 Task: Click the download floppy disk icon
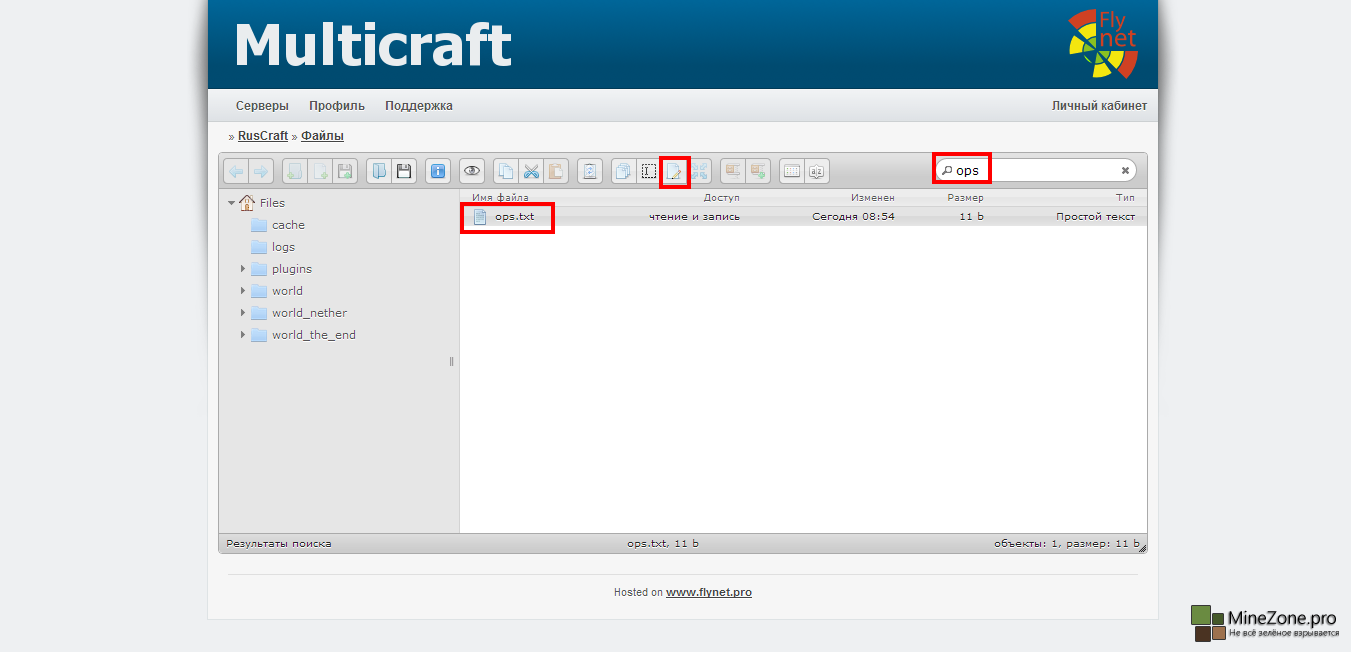pyautogui.click(x=404, y=171)
